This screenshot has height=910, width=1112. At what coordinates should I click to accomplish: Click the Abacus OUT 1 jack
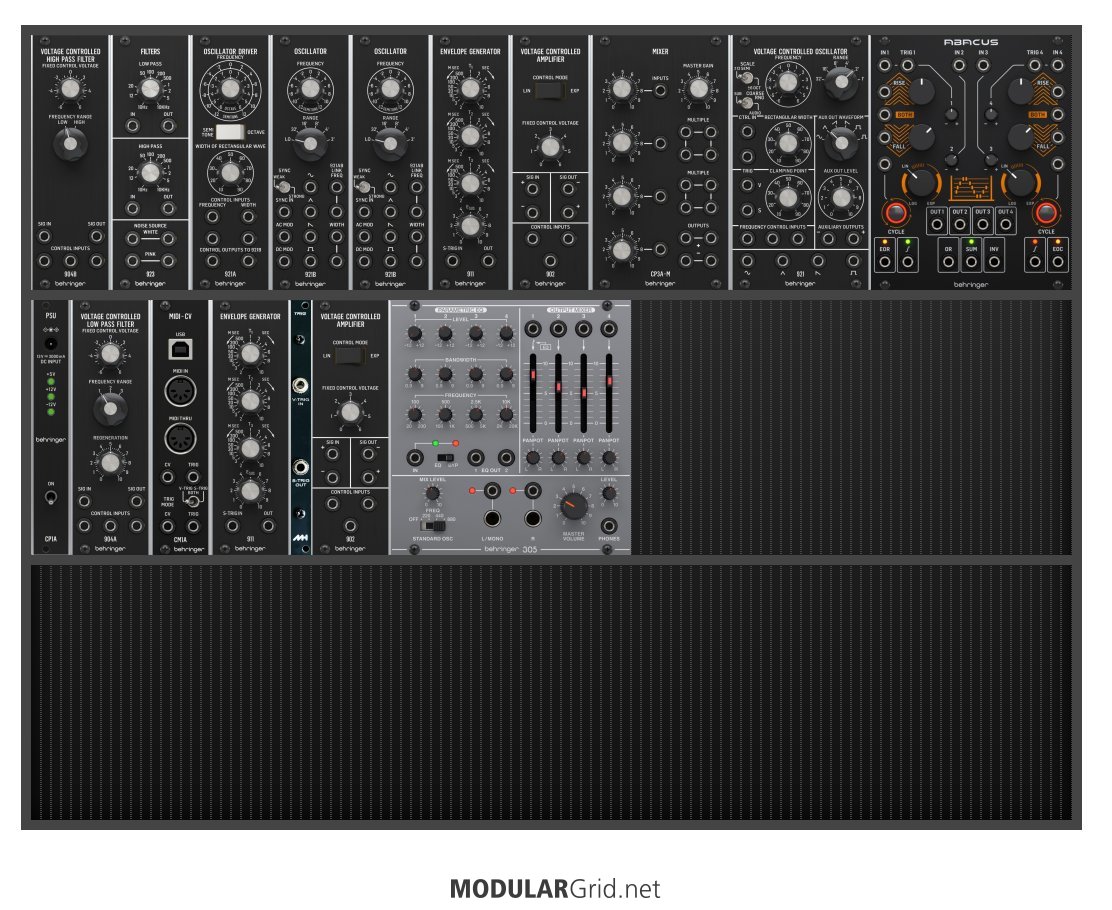click(x=937, y=224)
